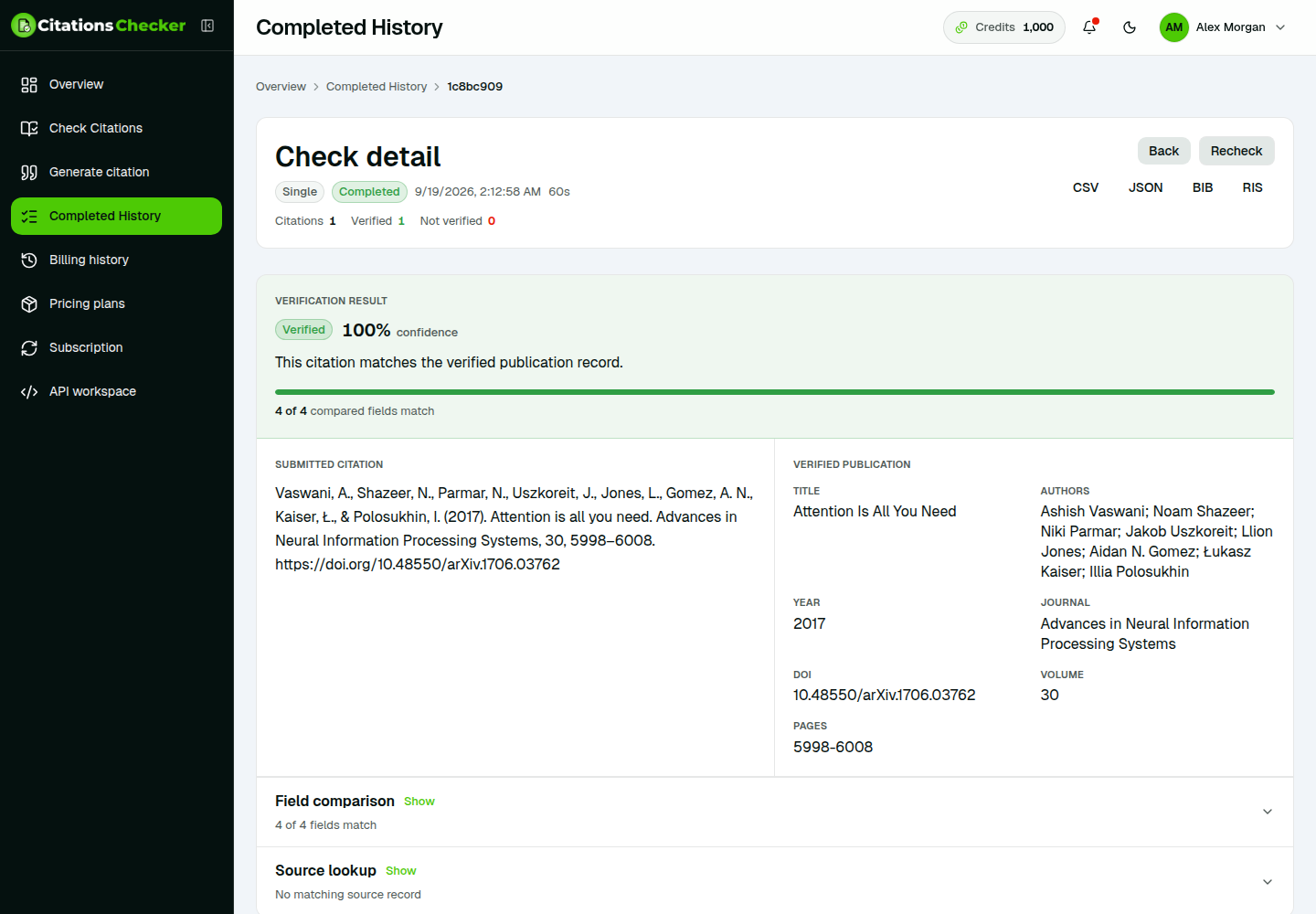Open the Subscription page
1316x914 pixels.
(116, 347)
